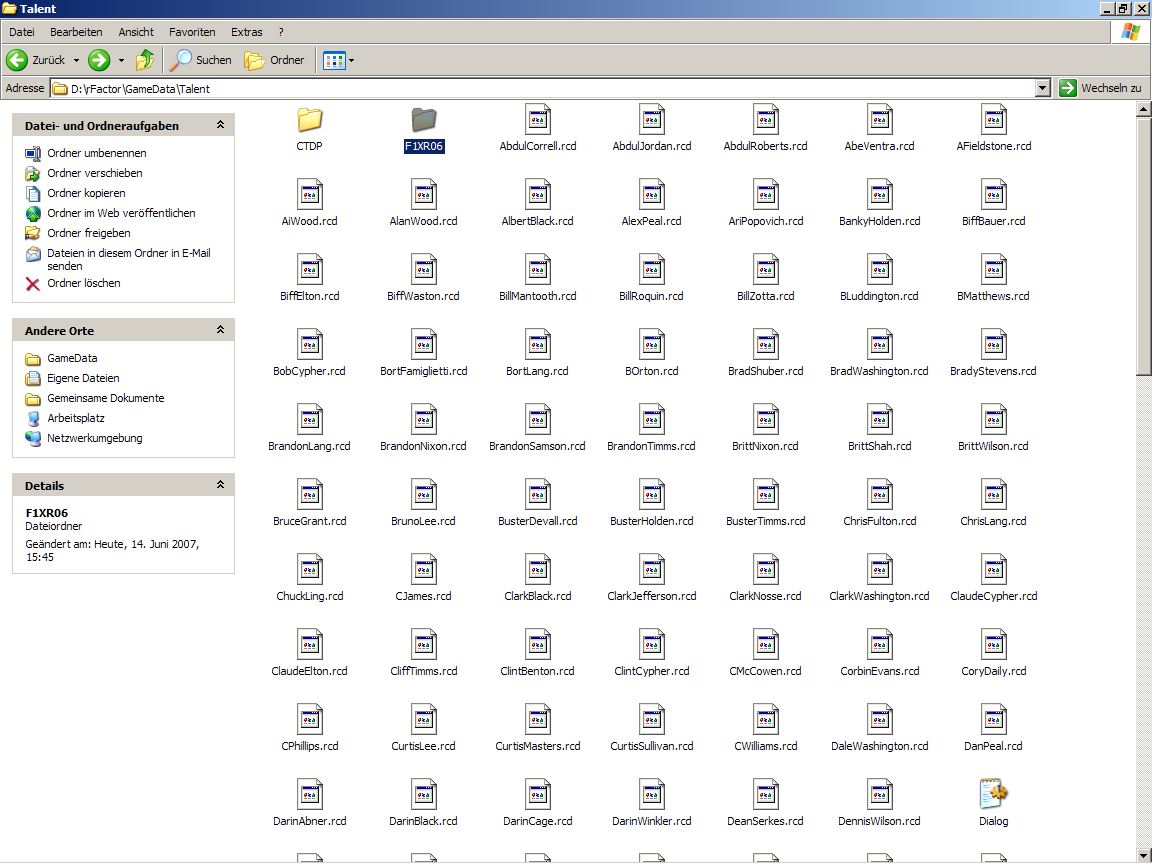The width and height of the screenshot is (1152, 864).
Task: Go to Gemeinsame Dokumente location
Action: (x=106, y=398)
